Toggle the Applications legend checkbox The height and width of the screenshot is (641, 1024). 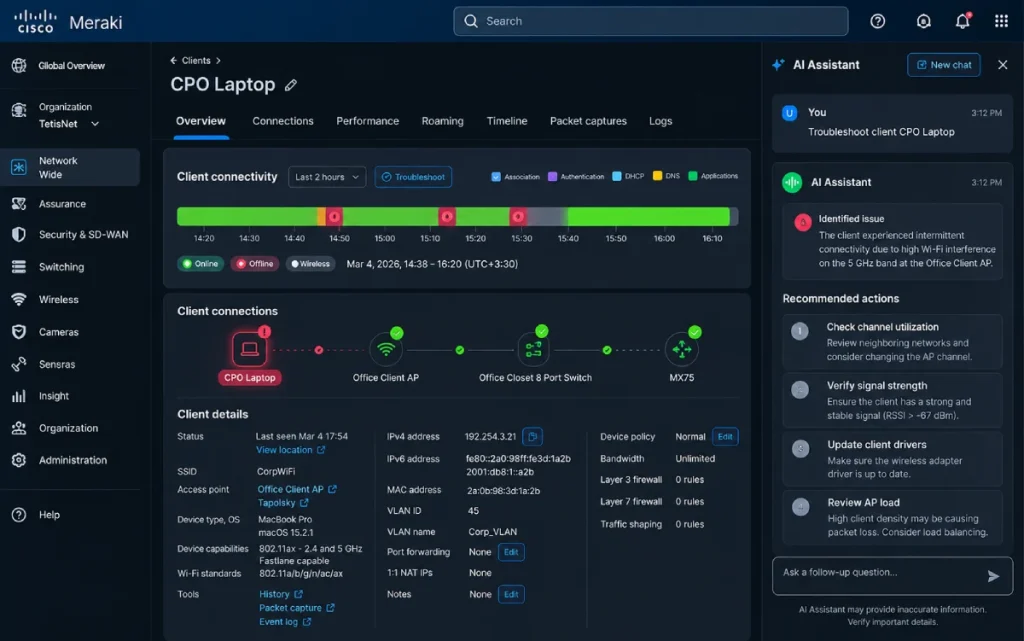[x=693, y=176]
